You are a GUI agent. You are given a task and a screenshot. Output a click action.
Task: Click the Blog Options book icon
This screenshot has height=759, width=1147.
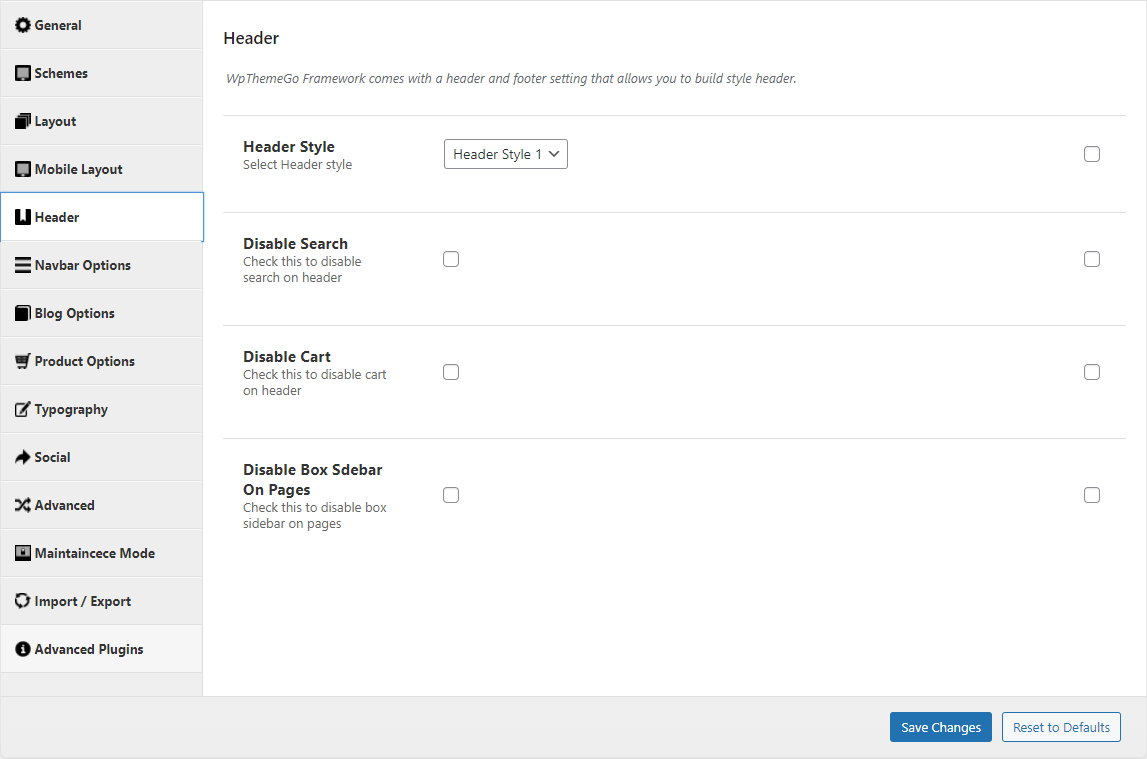pos(23,313)
